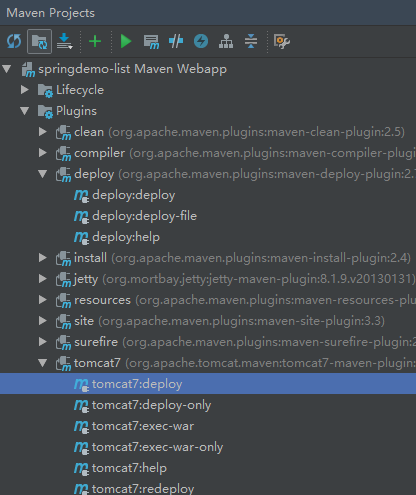
Task: Expand the Lifecycle folder
Action: [24, 90]
